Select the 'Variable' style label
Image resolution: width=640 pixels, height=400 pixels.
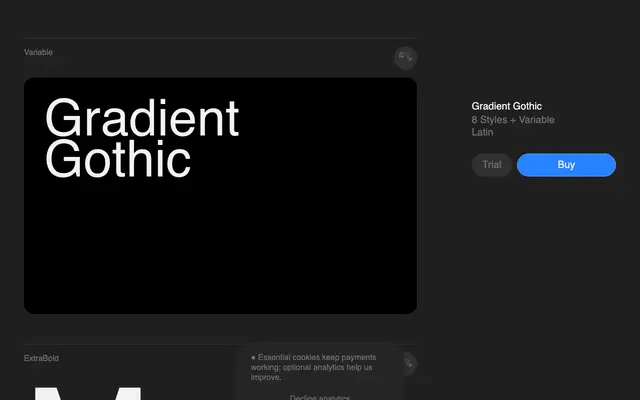pyautogui.click(x=38, y=52)
